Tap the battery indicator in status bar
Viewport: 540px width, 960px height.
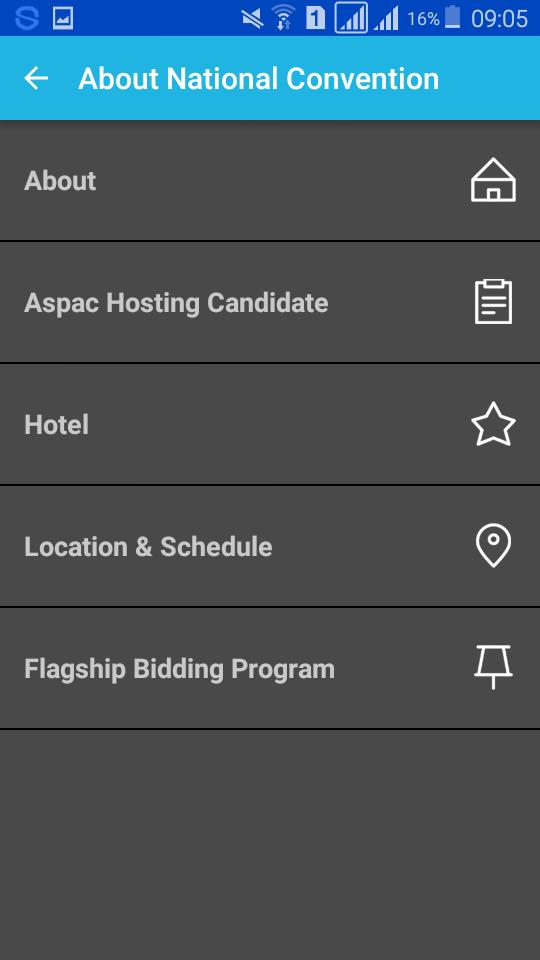pyautogui.click(x=452, y=17)
